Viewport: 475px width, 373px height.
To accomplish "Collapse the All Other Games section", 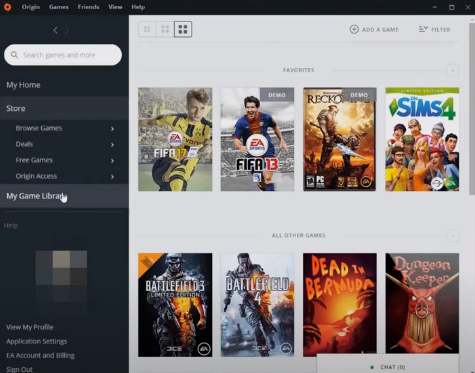I will coord(453,236).
